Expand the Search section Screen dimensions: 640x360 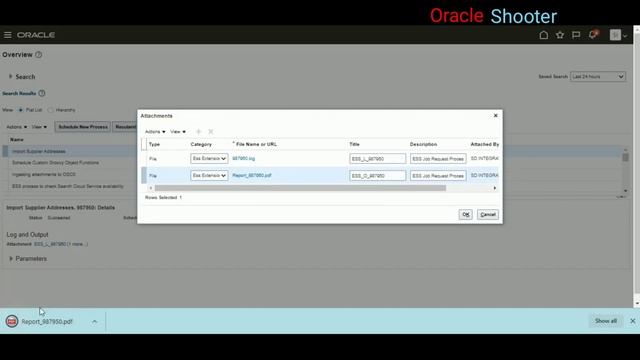pos(11,76)
